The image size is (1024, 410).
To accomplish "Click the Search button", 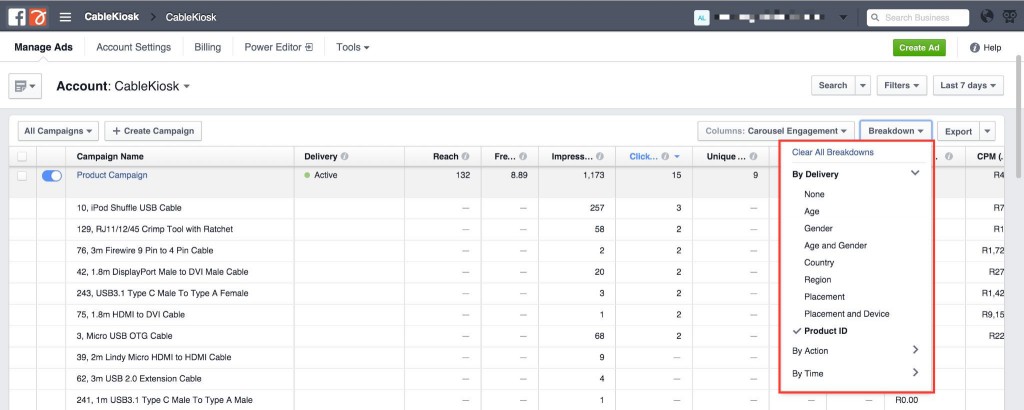I will [833, 86].
